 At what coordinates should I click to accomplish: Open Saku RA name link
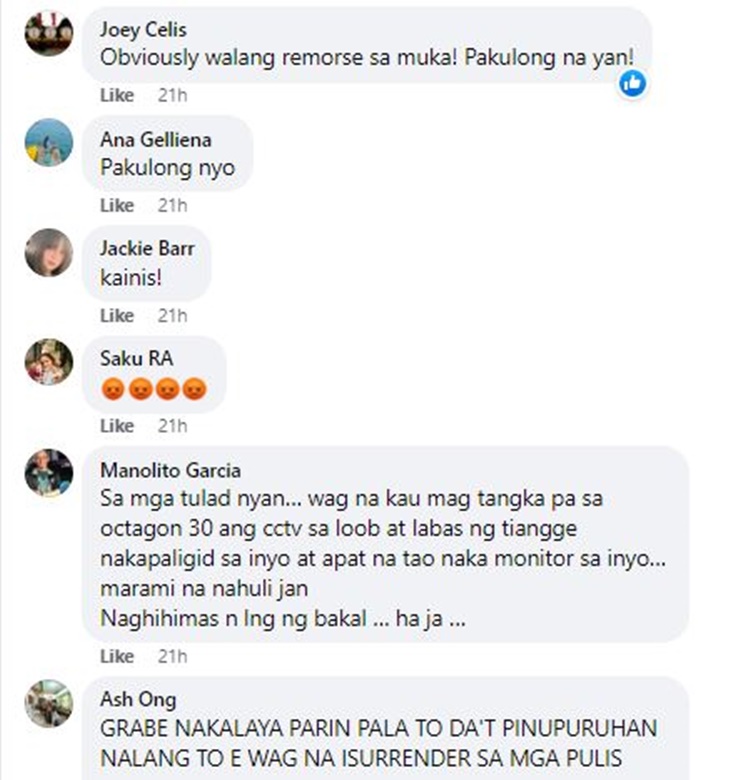137,359
